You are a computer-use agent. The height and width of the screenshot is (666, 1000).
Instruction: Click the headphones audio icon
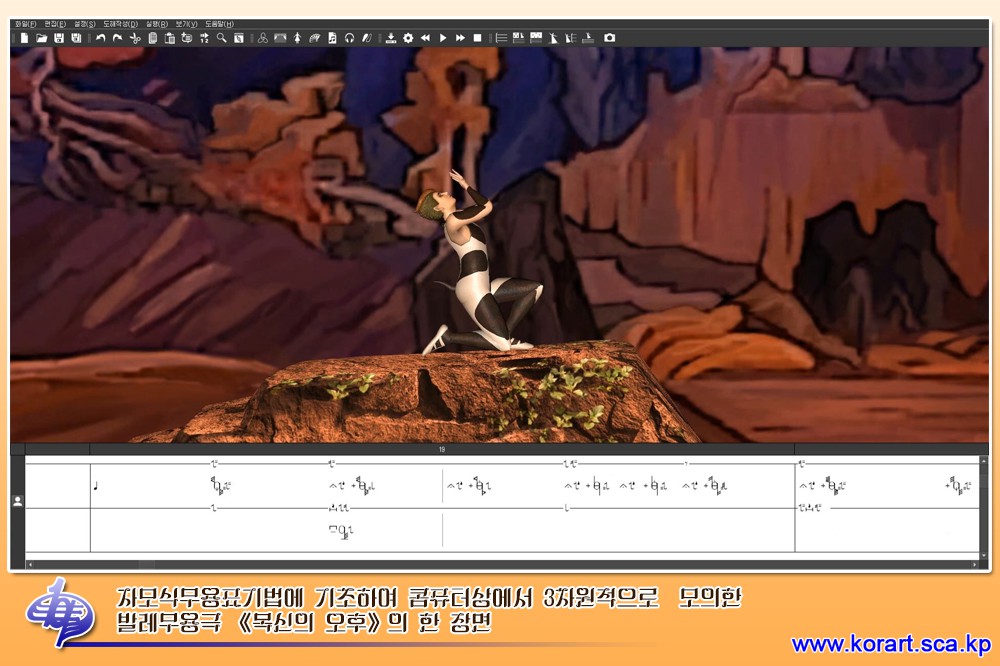tap(349, 38)
